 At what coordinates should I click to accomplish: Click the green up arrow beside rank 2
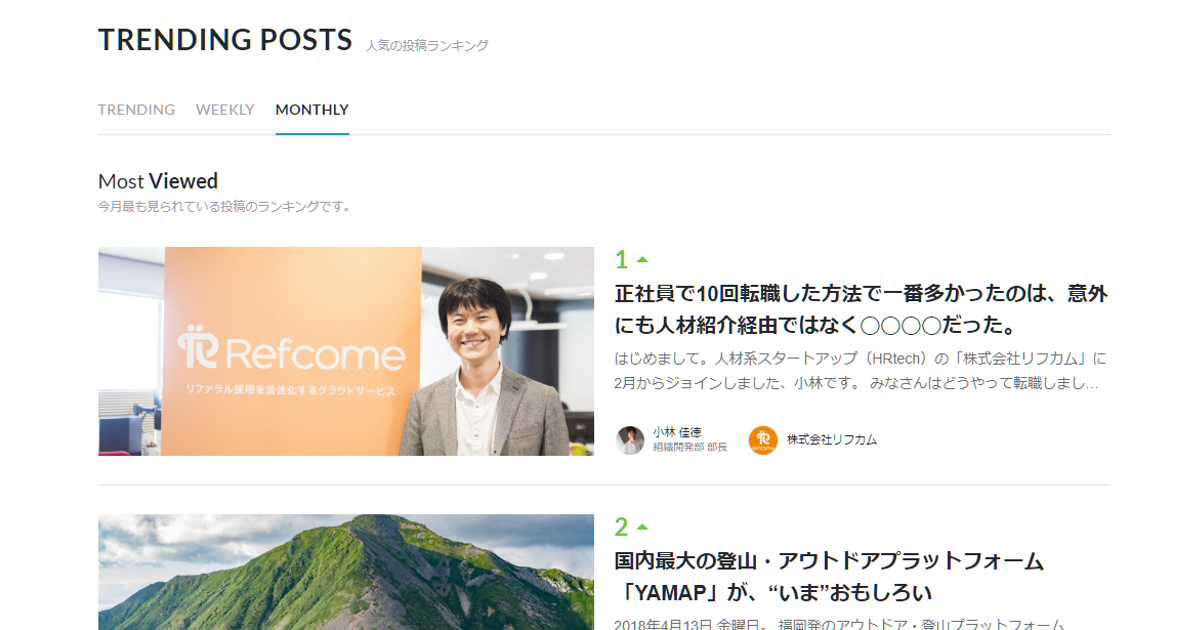(x=642, y=527)
